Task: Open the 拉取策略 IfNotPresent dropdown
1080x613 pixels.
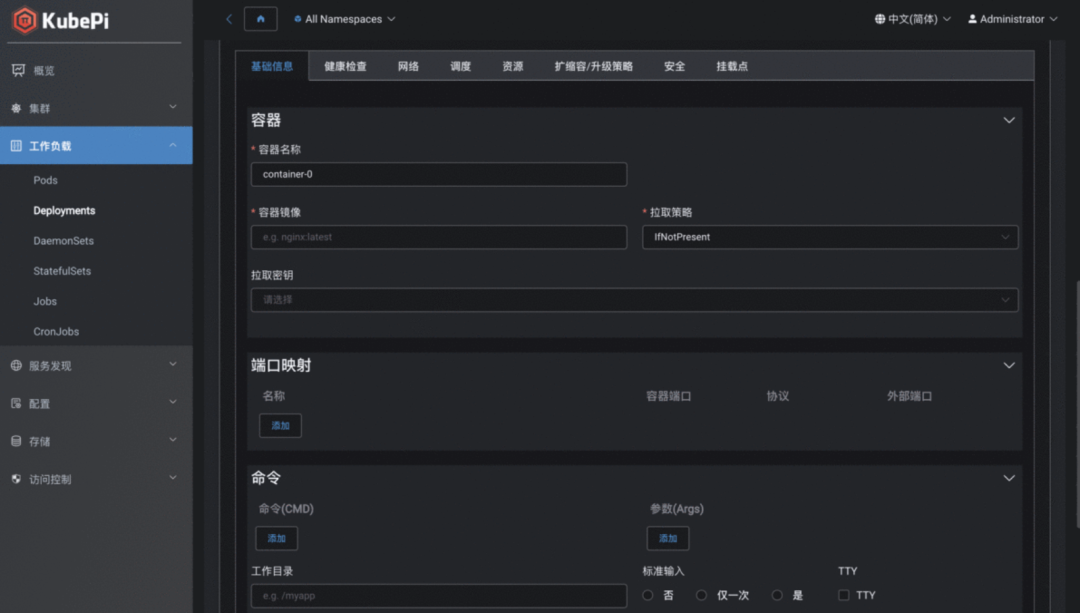Action: tap(830, 237)
